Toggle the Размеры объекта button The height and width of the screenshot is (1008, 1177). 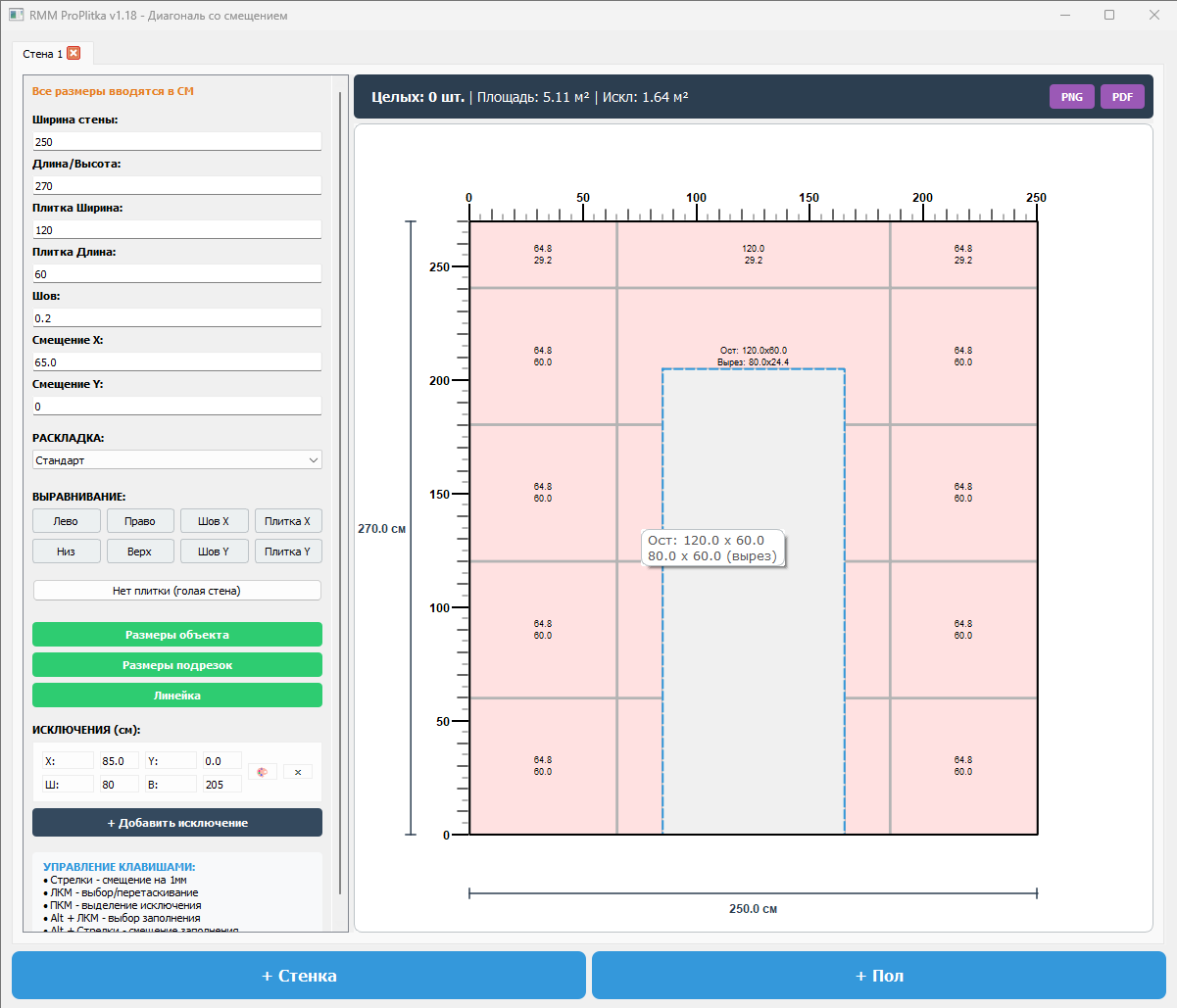[176, 635]
